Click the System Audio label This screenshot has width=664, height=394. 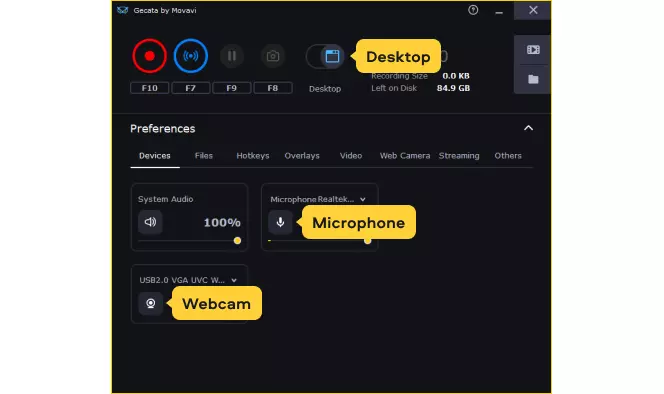(166, 199)
